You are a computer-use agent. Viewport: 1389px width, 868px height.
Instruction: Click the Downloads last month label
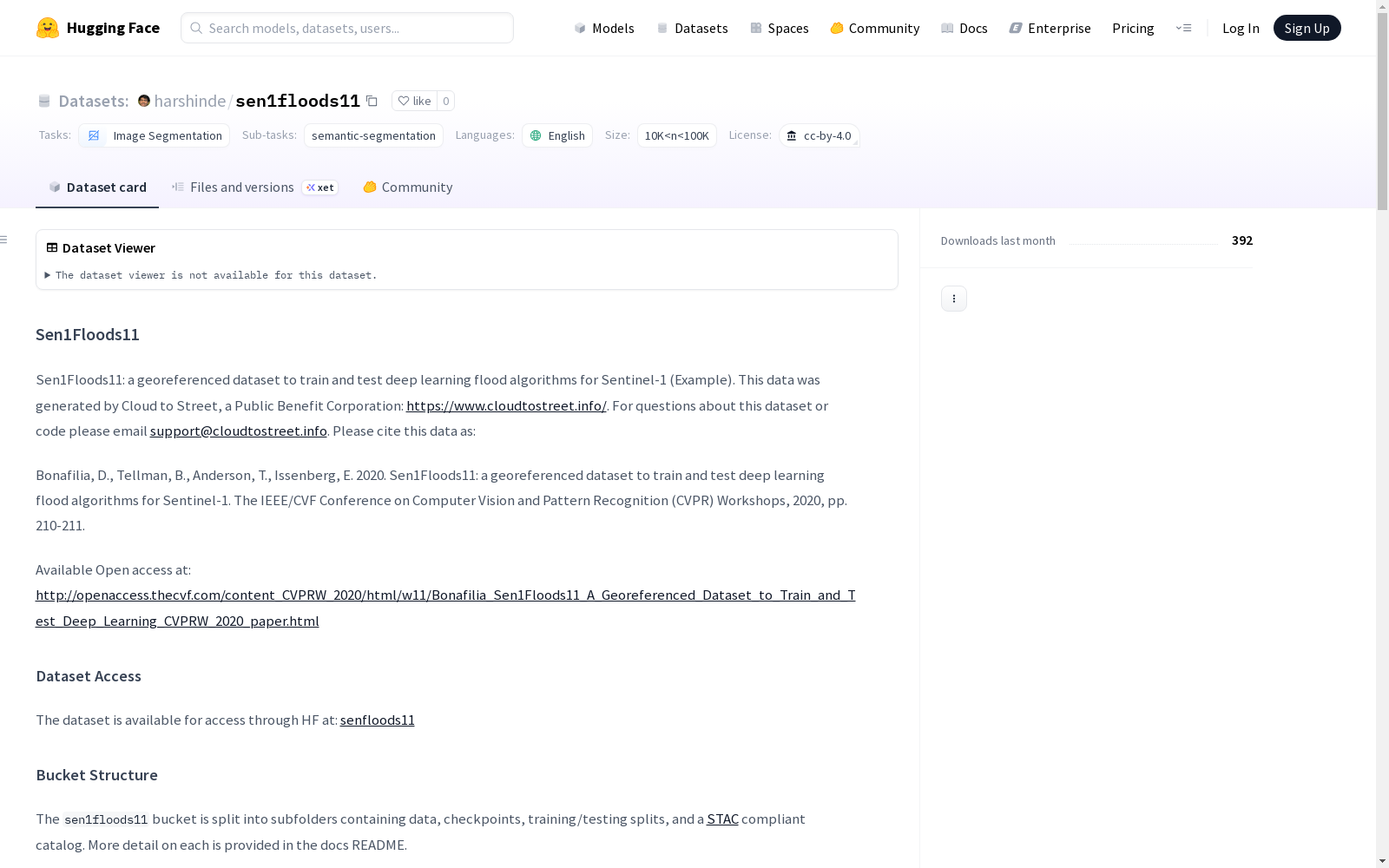(998, 240)
